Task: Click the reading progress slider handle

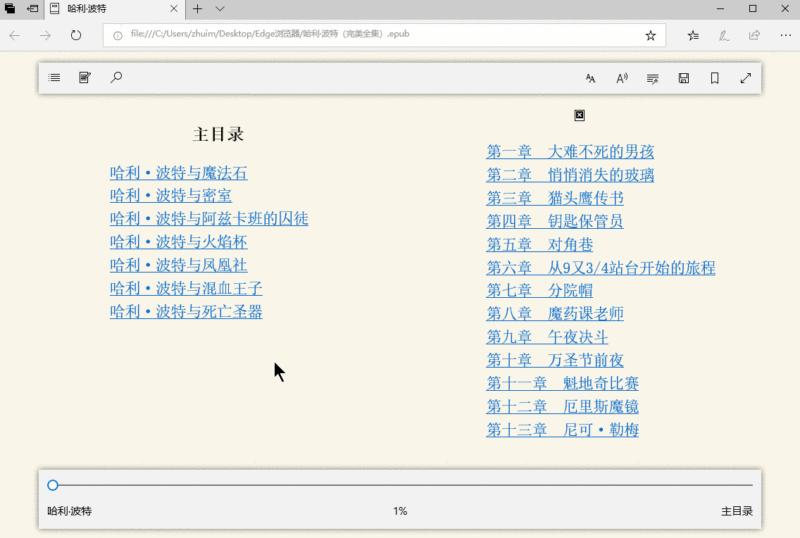Action: click(x=53, y=485)
